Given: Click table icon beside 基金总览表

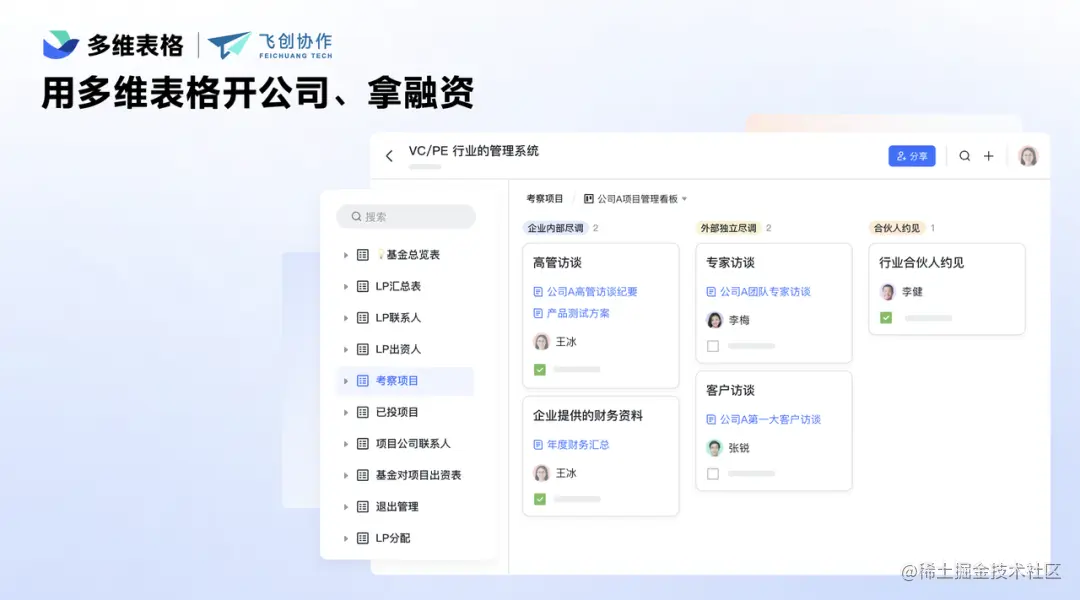Looking at the screenshot, I should [363, 255].
